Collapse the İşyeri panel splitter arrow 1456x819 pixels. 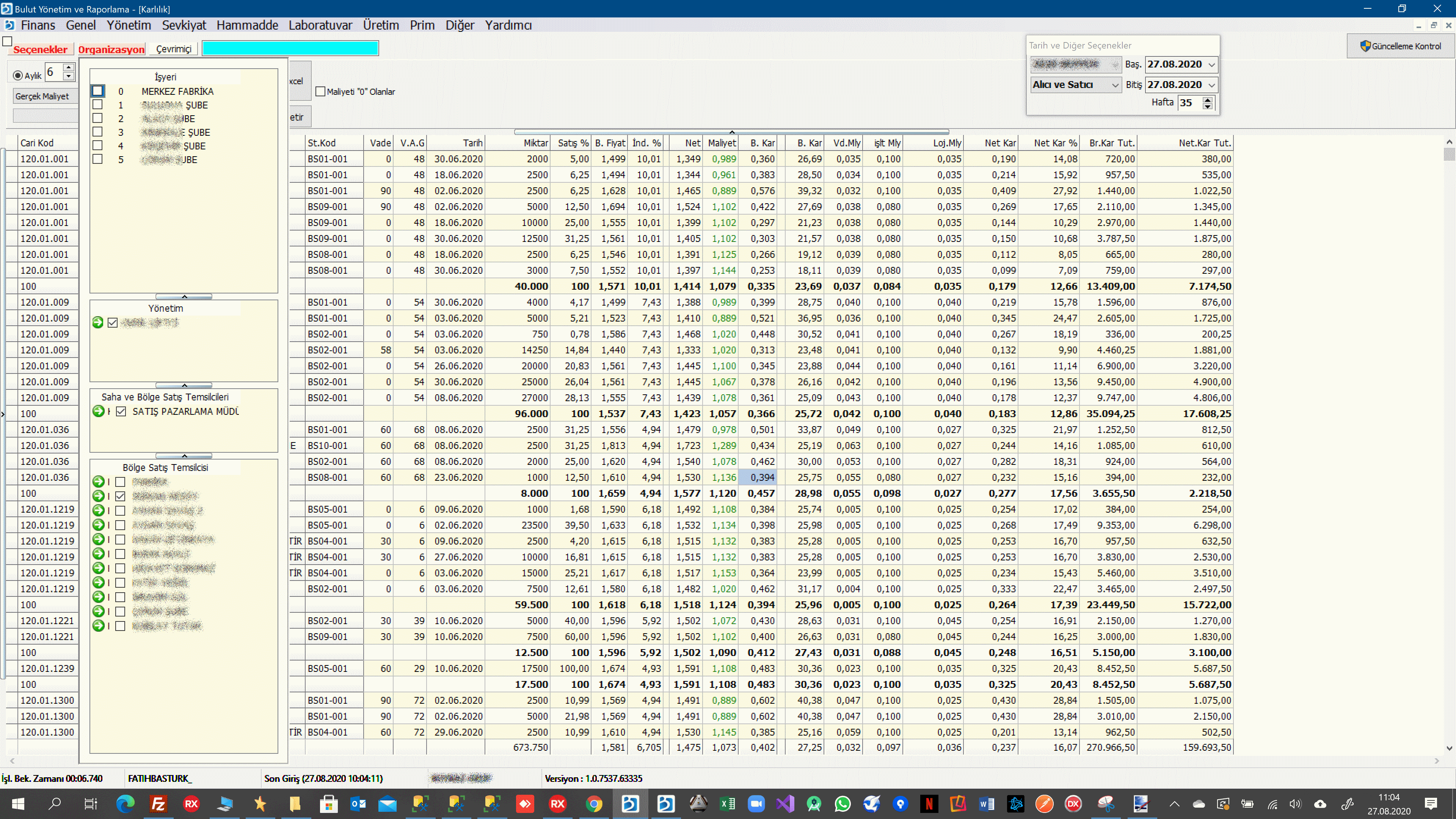(184, 296)
